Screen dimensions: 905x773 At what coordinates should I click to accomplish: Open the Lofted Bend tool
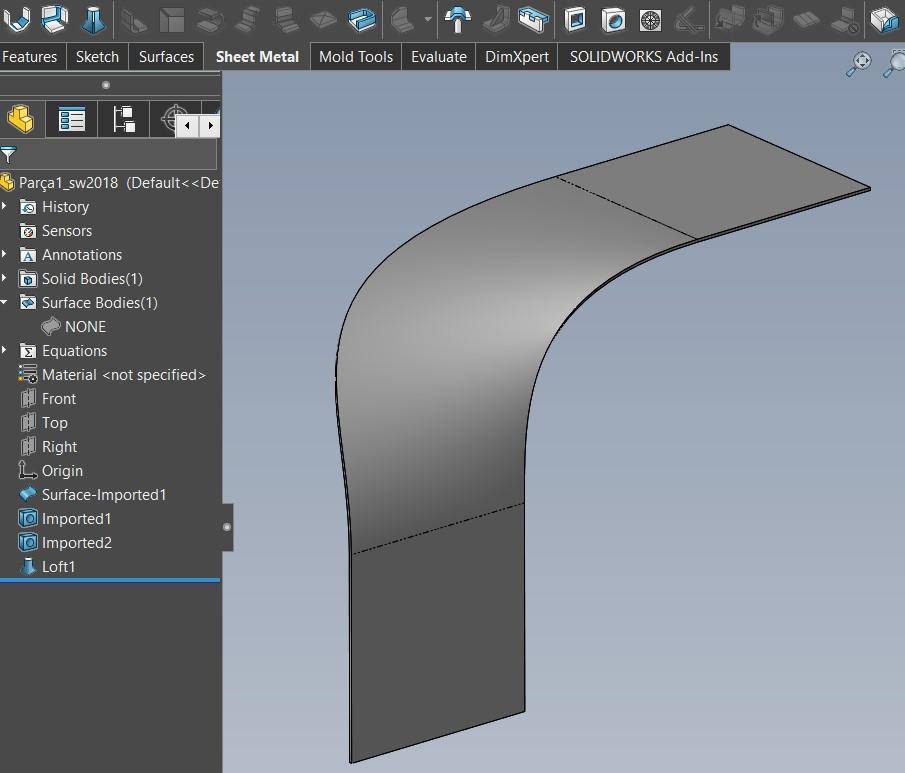coord(92,18)
